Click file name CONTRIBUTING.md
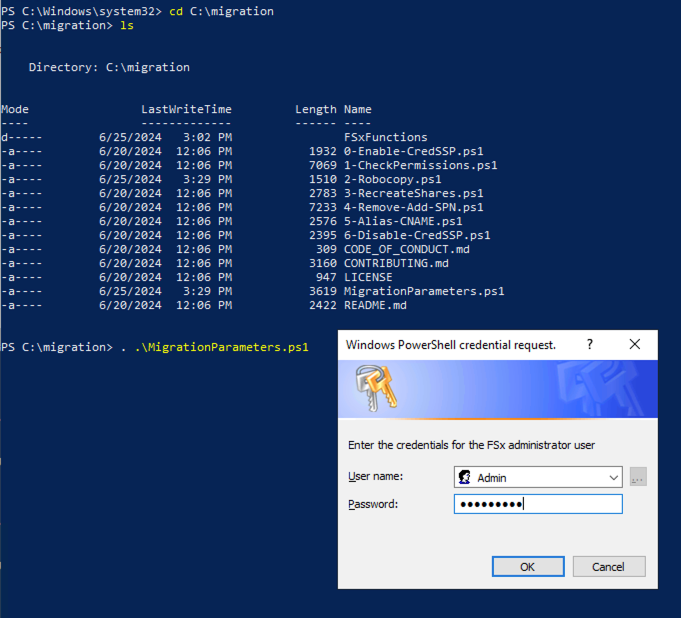Screen dimensions: 681x618 [396, 263]
